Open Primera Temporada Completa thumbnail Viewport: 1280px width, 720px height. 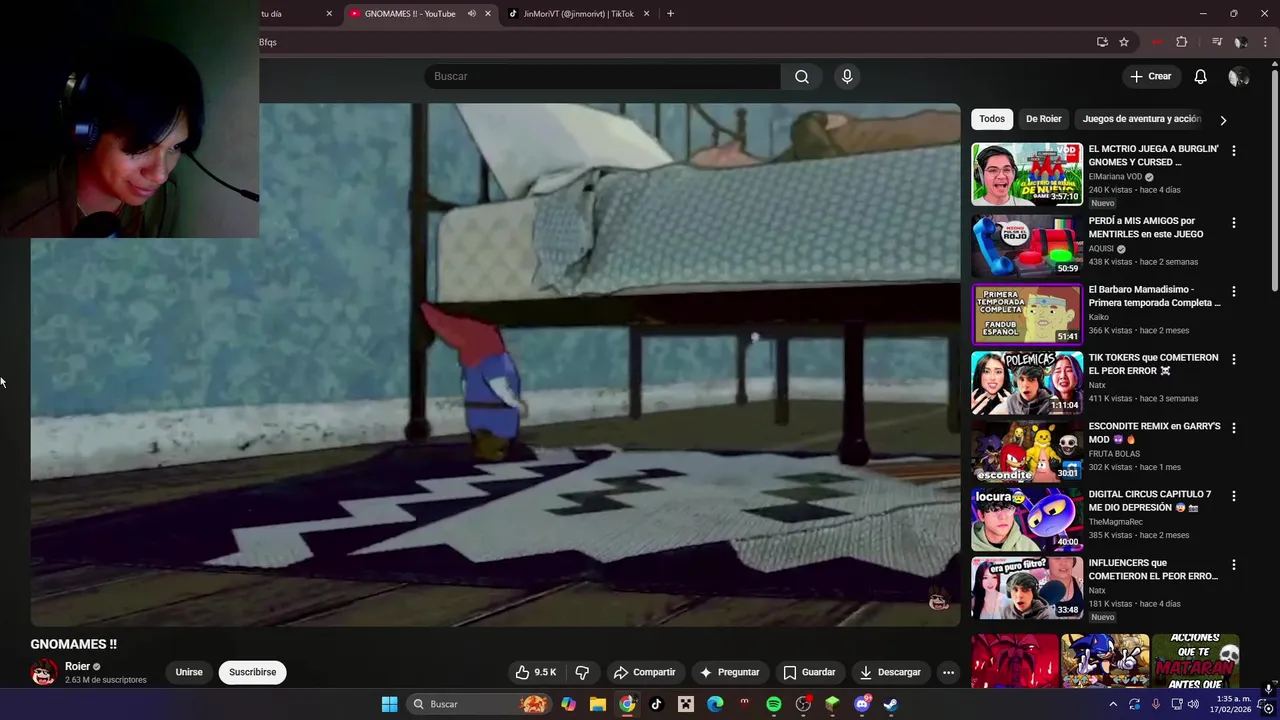(1027, 314)
